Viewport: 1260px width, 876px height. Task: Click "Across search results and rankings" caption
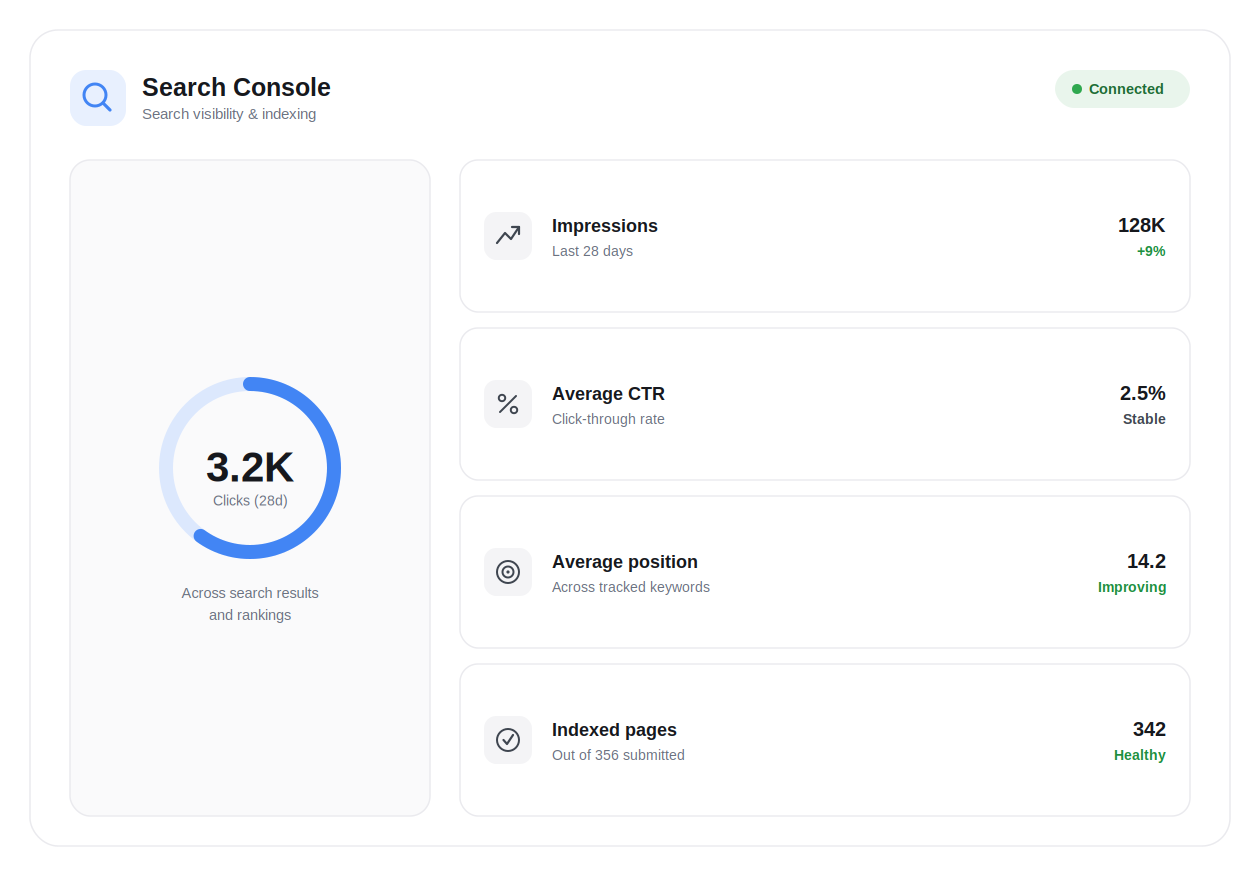tap(250, 604)
